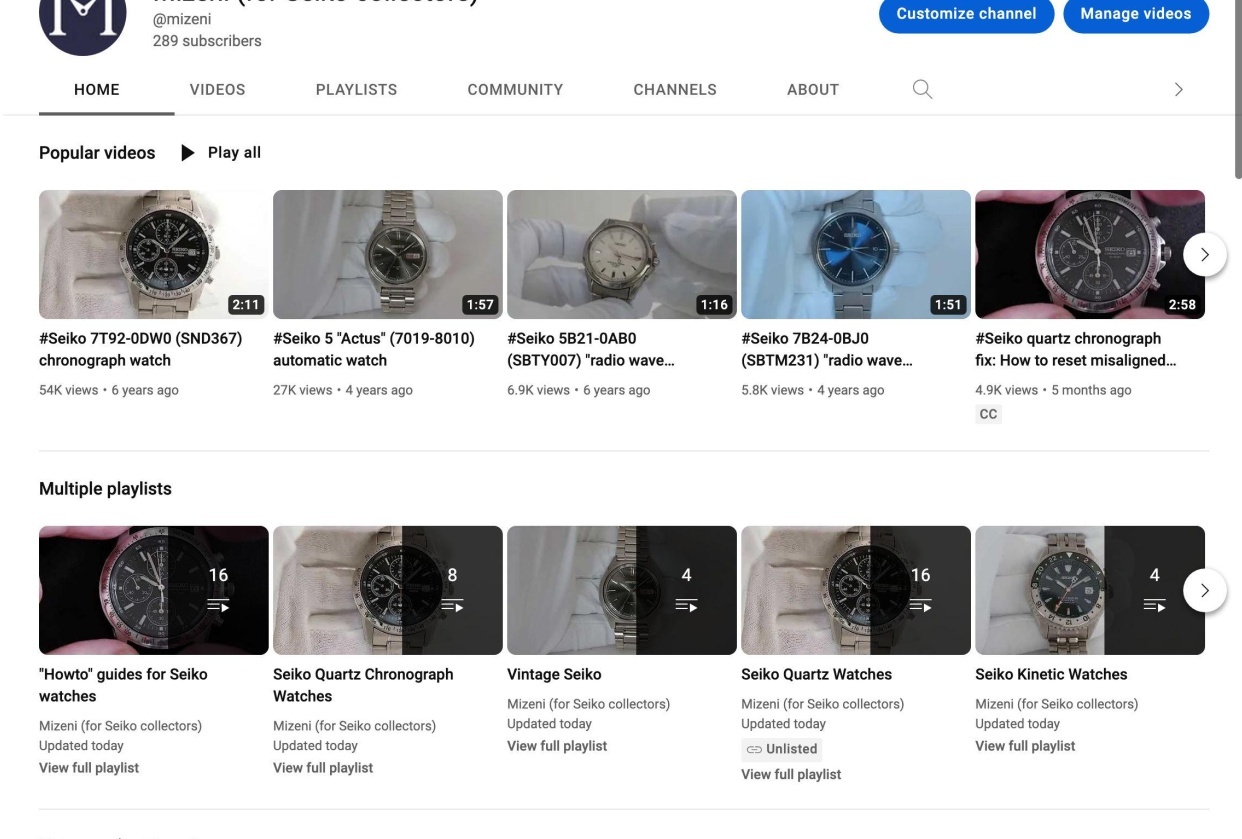
Task: Click channel name under Vintage Seiko playlist
Action: pyautogui.click(x=588, y=704)
